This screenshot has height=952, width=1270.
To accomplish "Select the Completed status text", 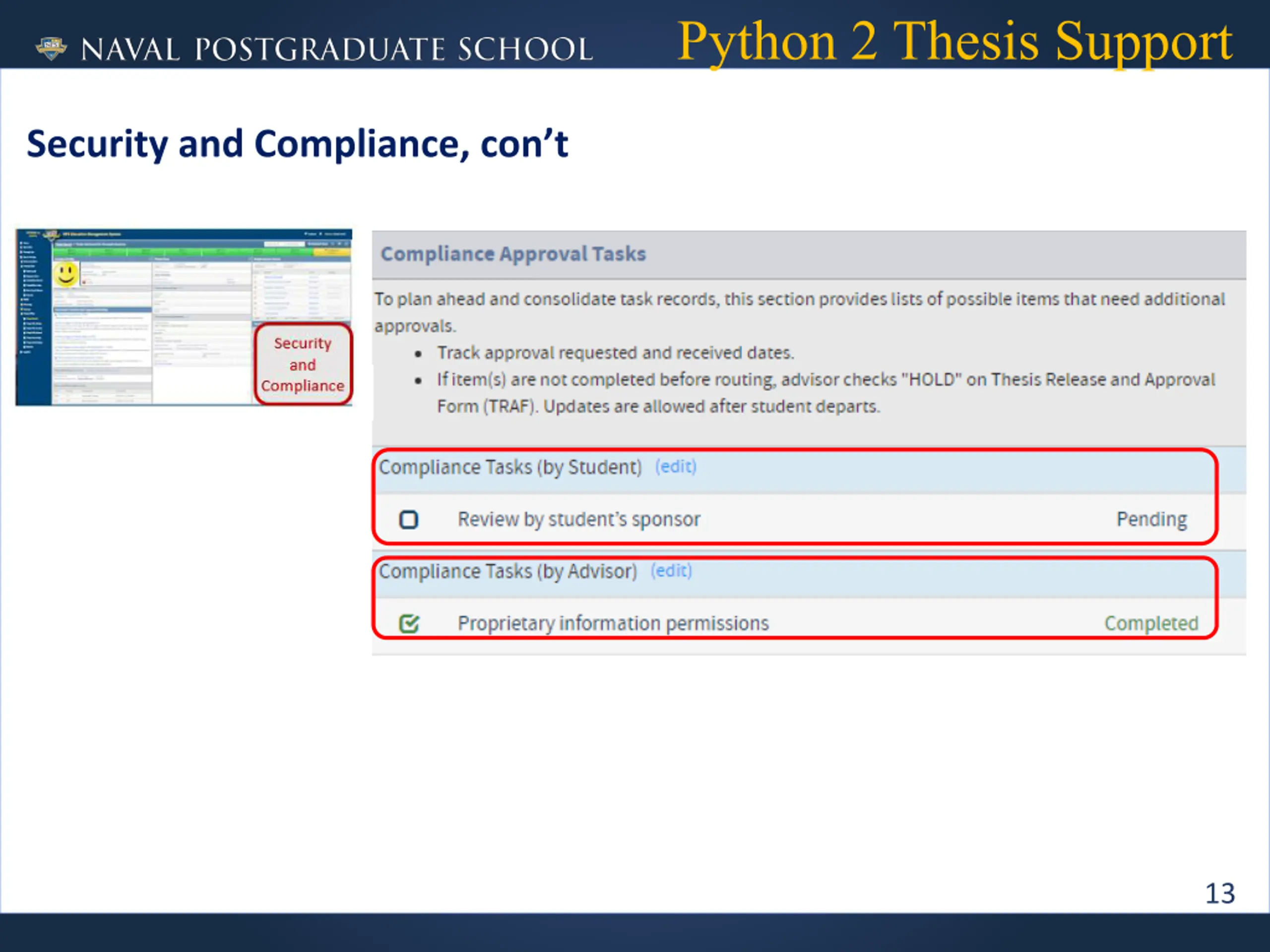I will (1151, 623).
